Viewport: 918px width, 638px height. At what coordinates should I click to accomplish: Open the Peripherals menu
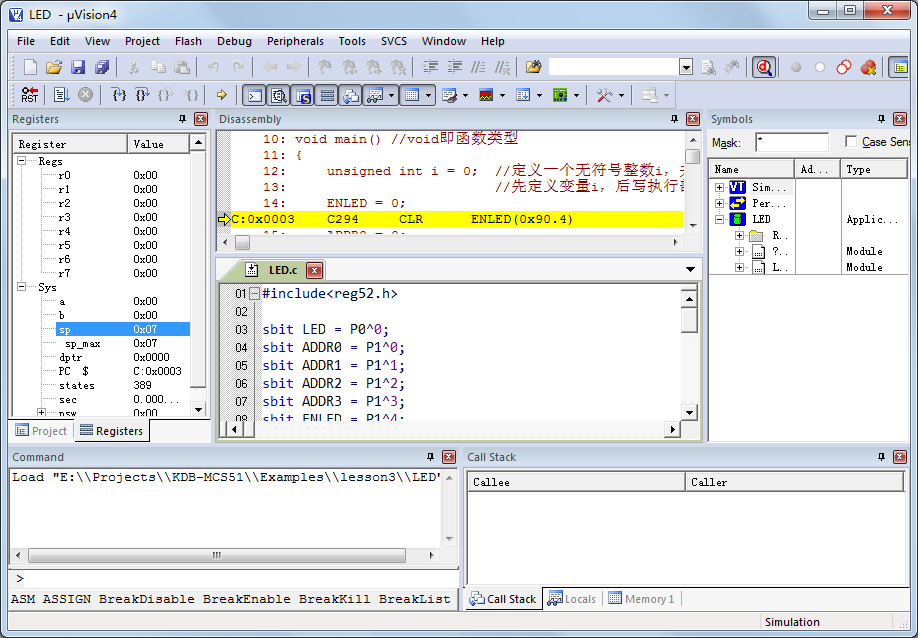[295, 41]
